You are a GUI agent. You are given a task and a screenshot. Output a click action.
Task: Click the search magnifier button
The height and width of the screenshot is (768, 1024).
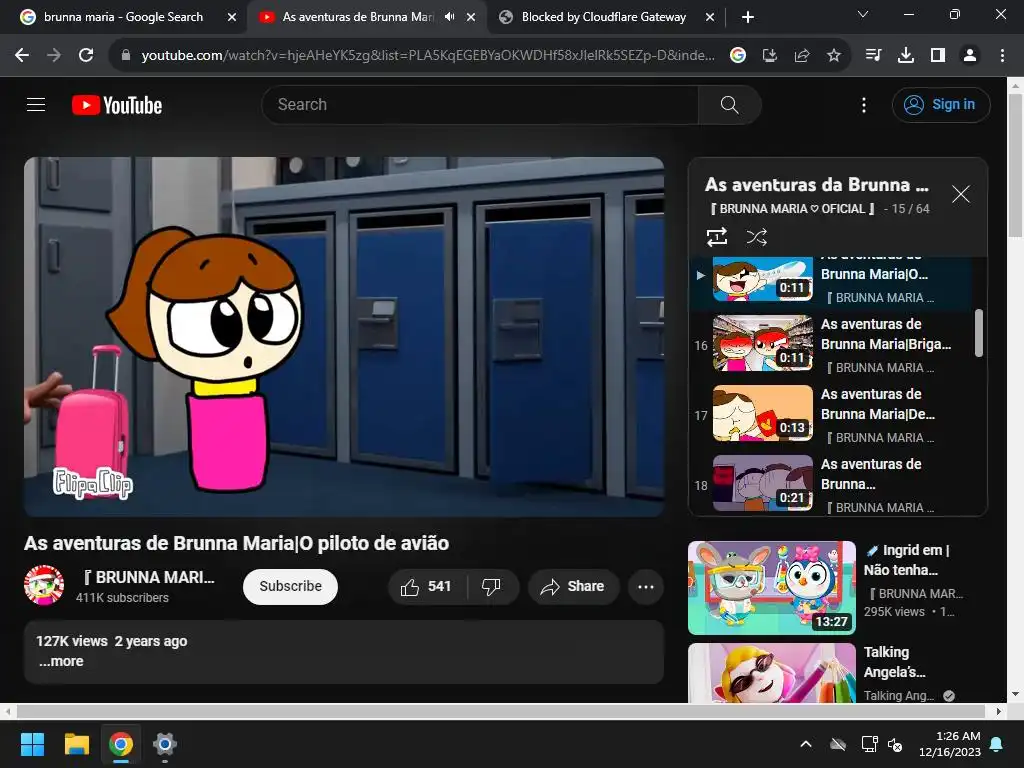coord(729,104)
